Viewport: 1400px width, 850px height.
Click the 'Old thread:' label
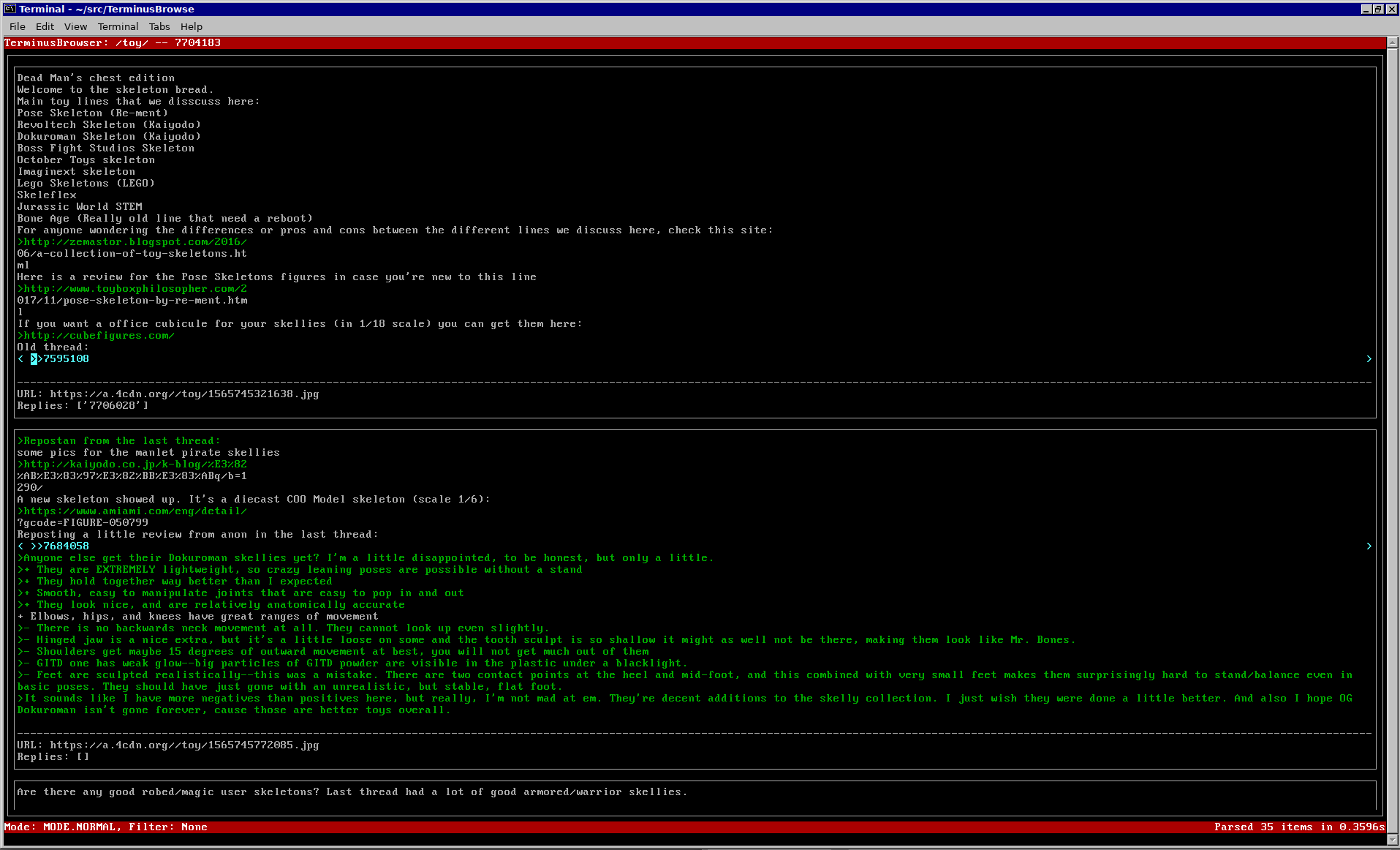(53, 347)
